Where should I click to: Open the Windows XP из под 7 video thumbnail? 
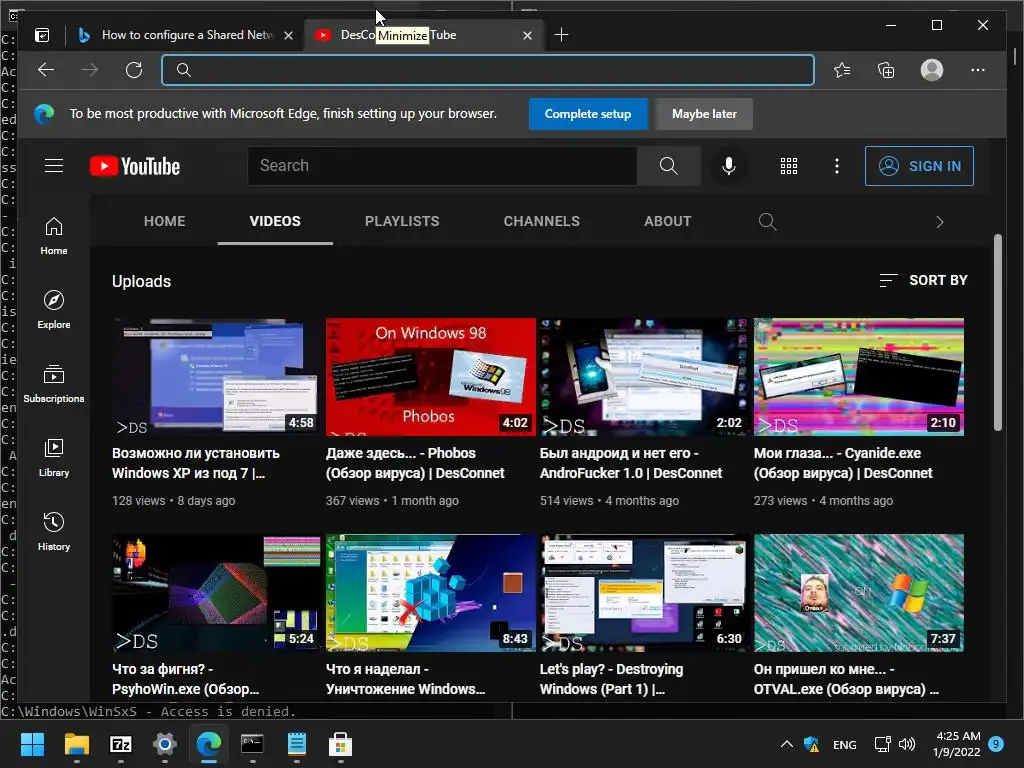point(216,377)
